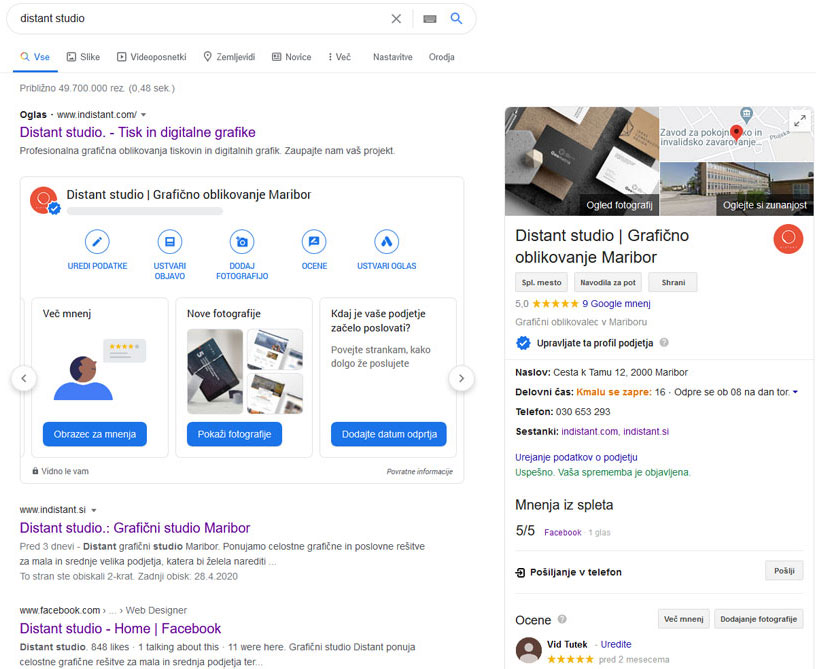Open the Distant studio - Home | Facebook result
This screenshot has width=816, height=669.
120,628
